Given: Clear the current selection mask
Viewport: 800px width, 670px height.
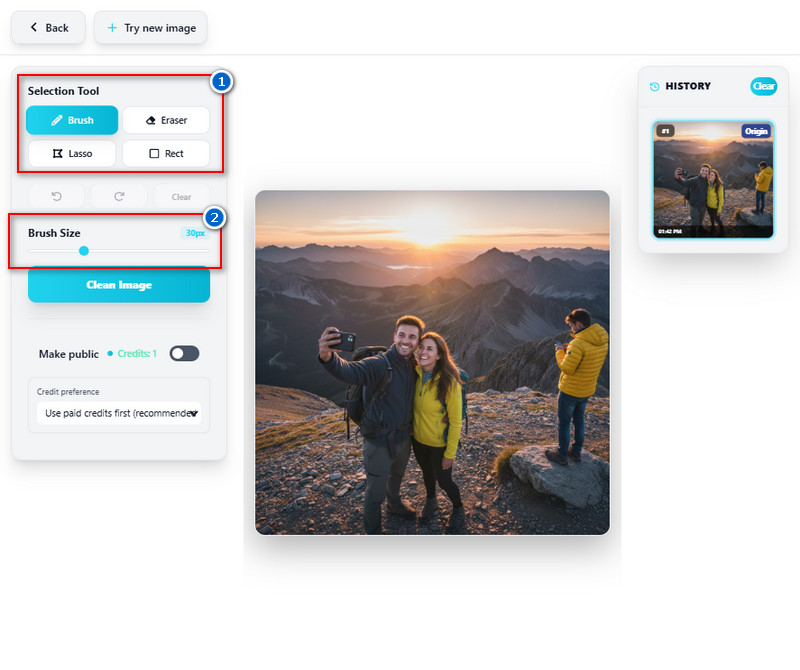Looking at the screenshot, I should [x=182, y=196].
